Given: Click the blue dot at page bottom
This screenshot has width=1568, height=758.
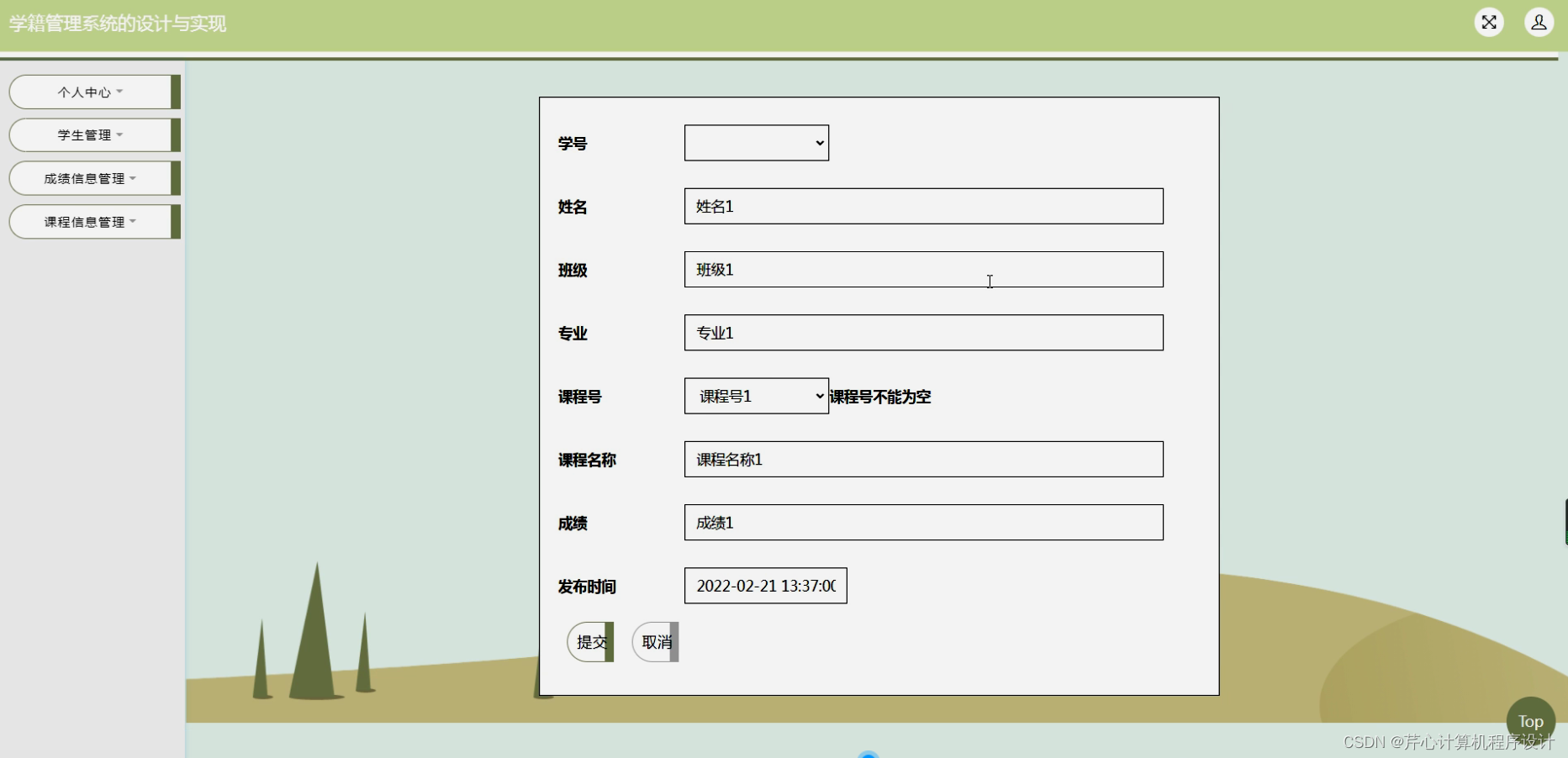Looking at the screenshot, I should click(x=868, y=754).
